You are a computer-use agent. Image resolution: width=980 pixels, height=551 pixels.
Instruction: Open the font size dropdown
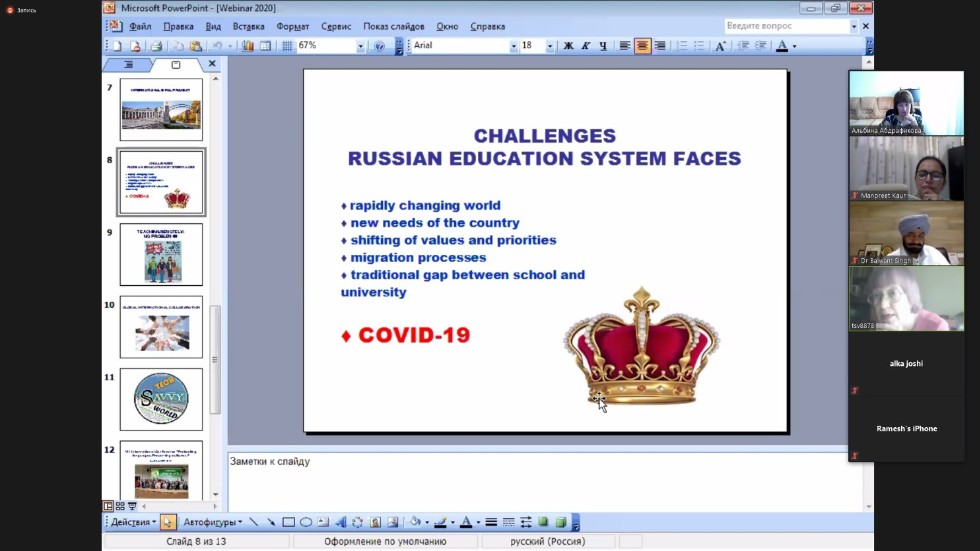549,46
